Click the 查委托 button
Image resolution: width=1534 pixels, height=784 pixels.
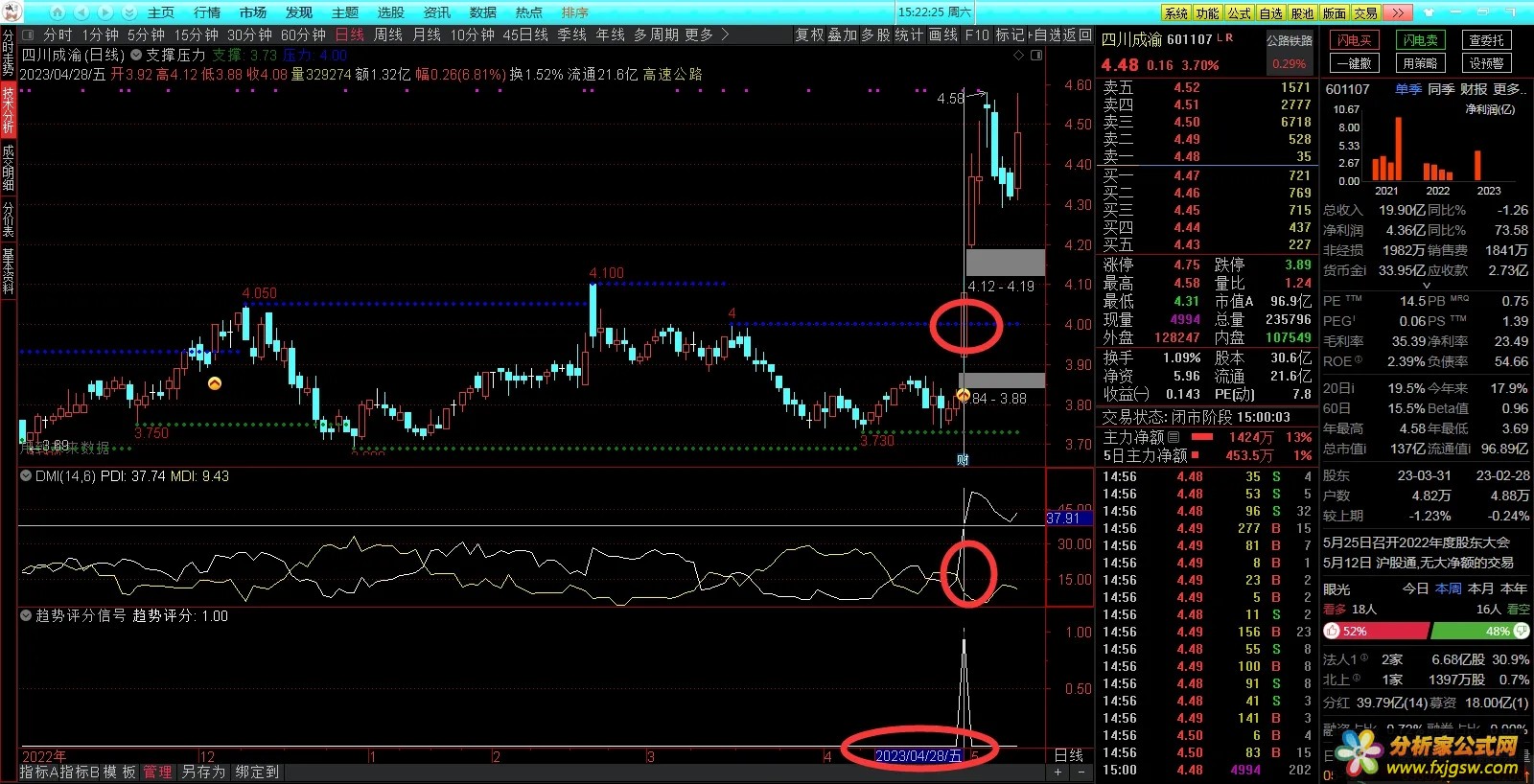tap(1486, 40)
